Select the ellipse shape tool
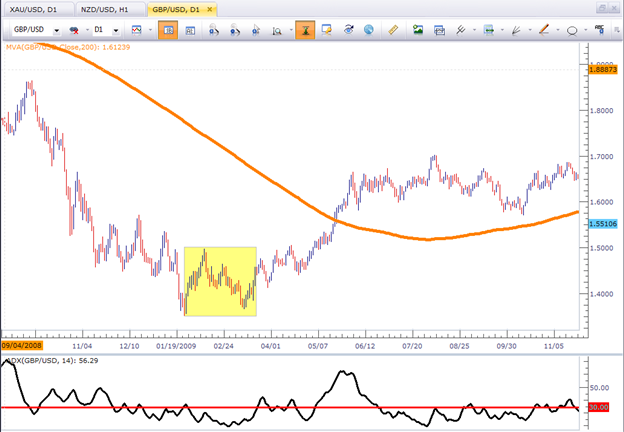The width and height of the screenshot is (624, 432). (x=572, y=31)
